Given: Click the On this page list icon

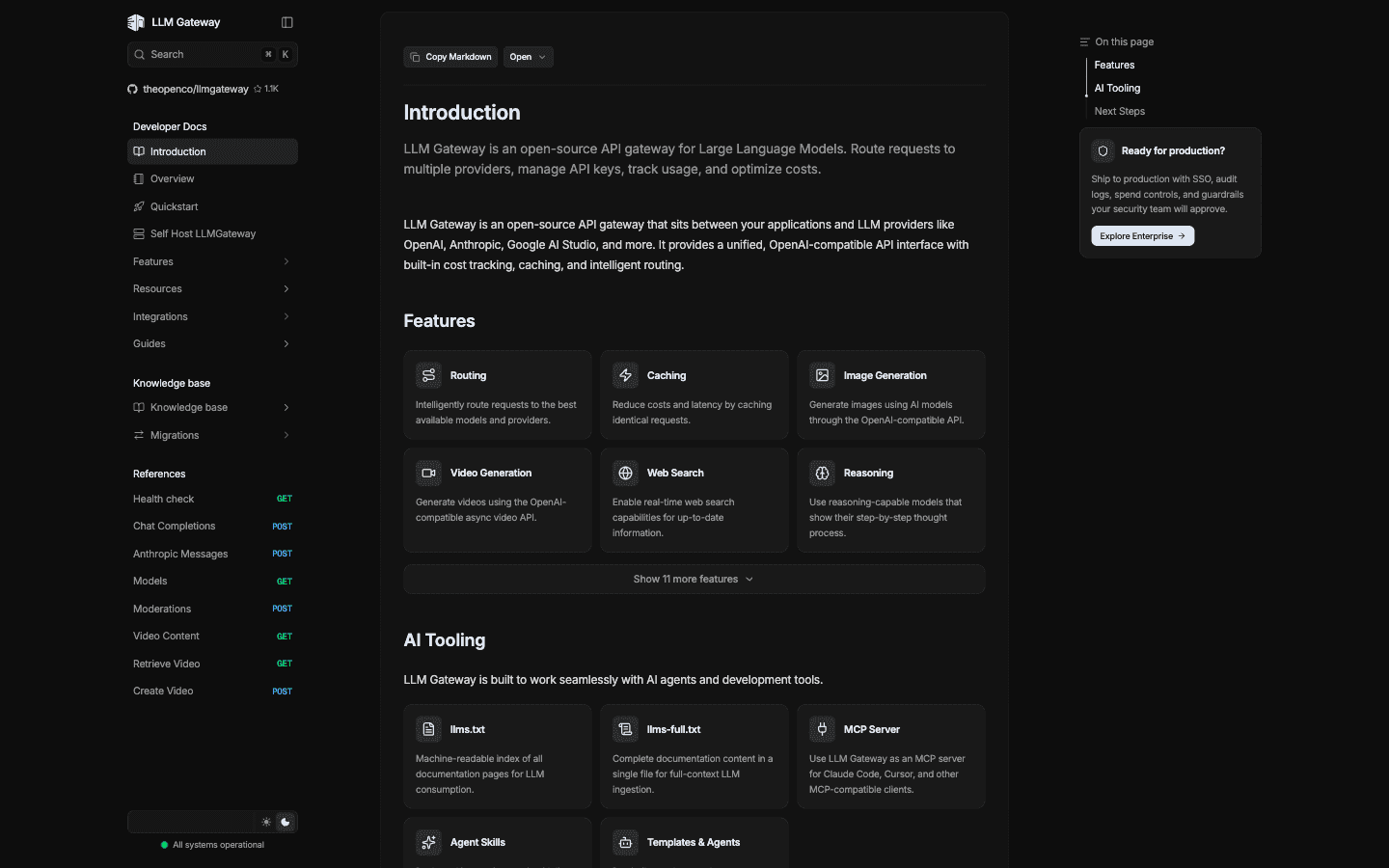Looking at the screenshot, I should [x=1085, y=42].
